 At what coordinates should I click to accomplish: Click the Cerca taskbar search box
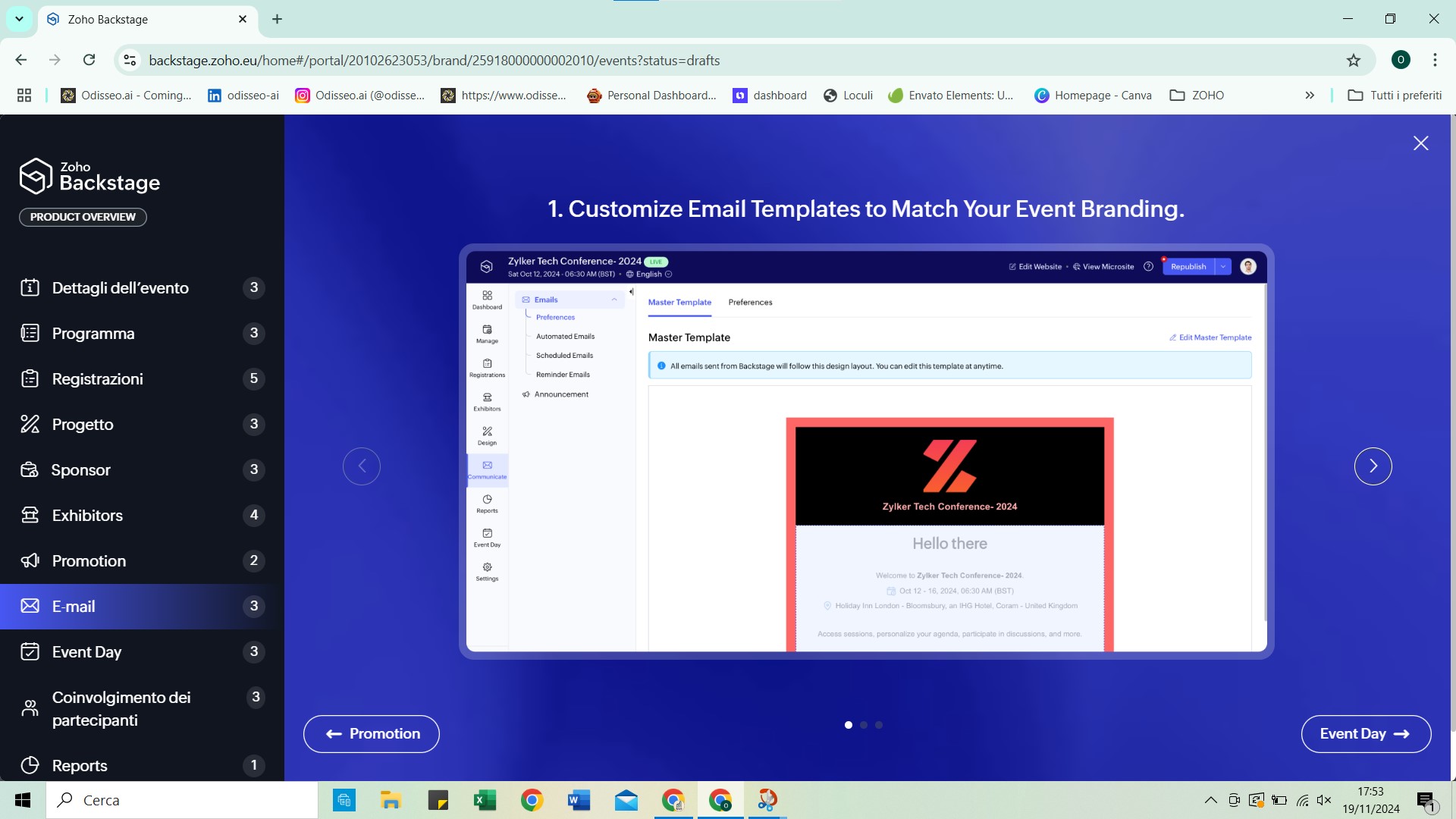[x=182, y=800]
